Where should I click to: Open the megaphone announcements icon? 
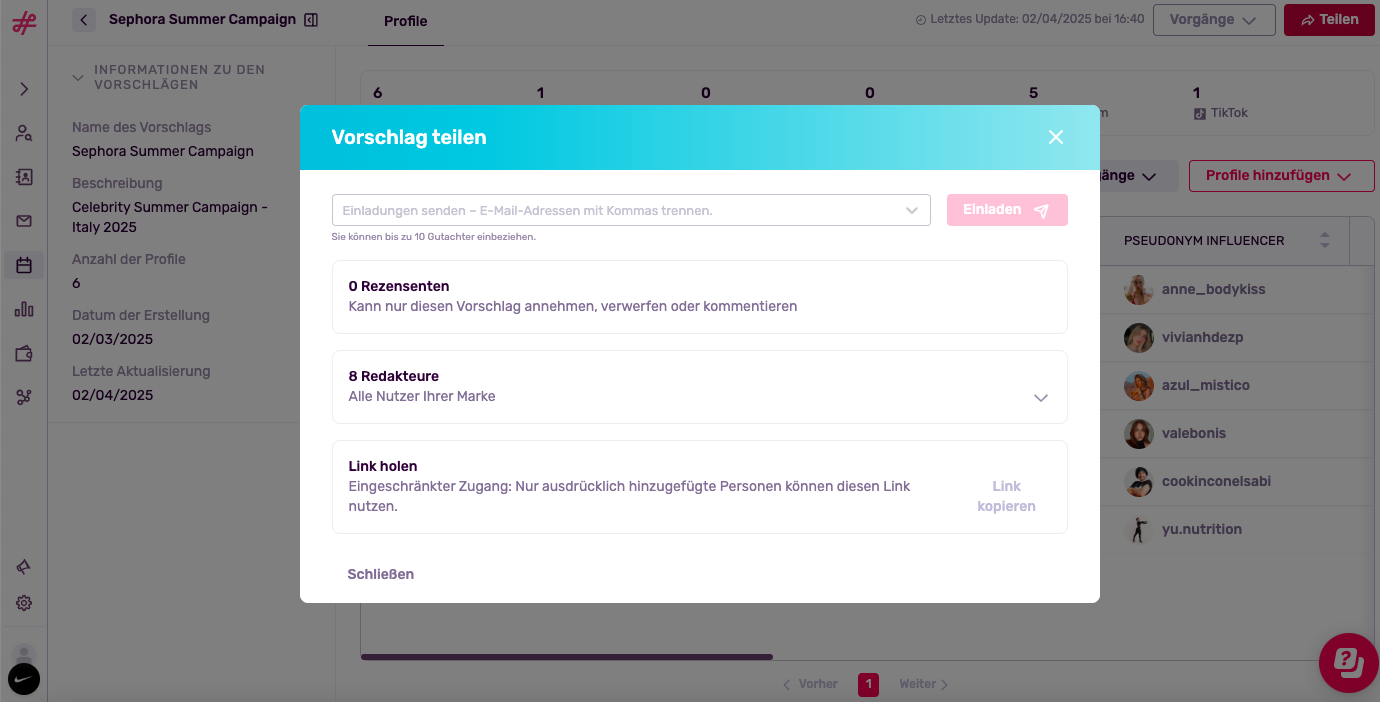[24, 567]
